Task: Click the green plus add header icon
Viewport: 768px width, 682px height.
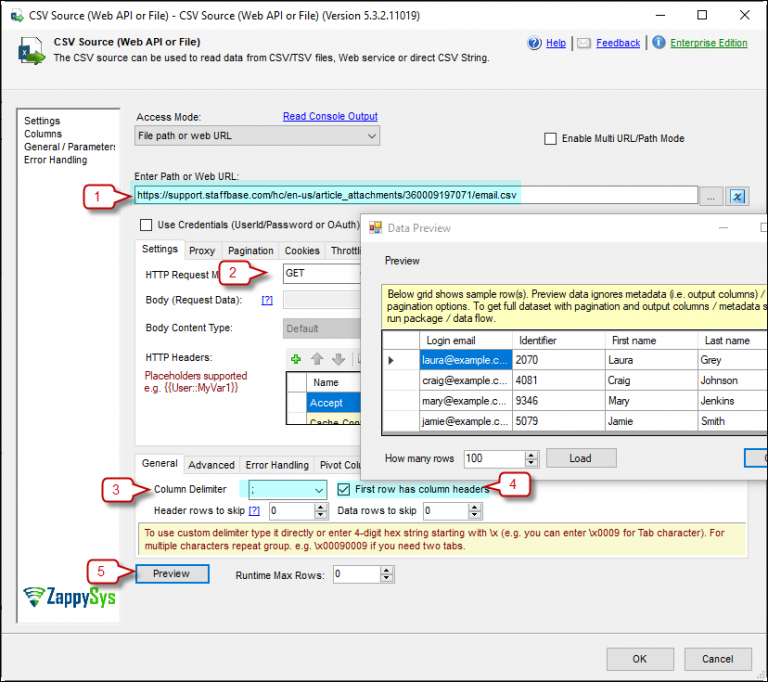Action: [x=296, y=358]
